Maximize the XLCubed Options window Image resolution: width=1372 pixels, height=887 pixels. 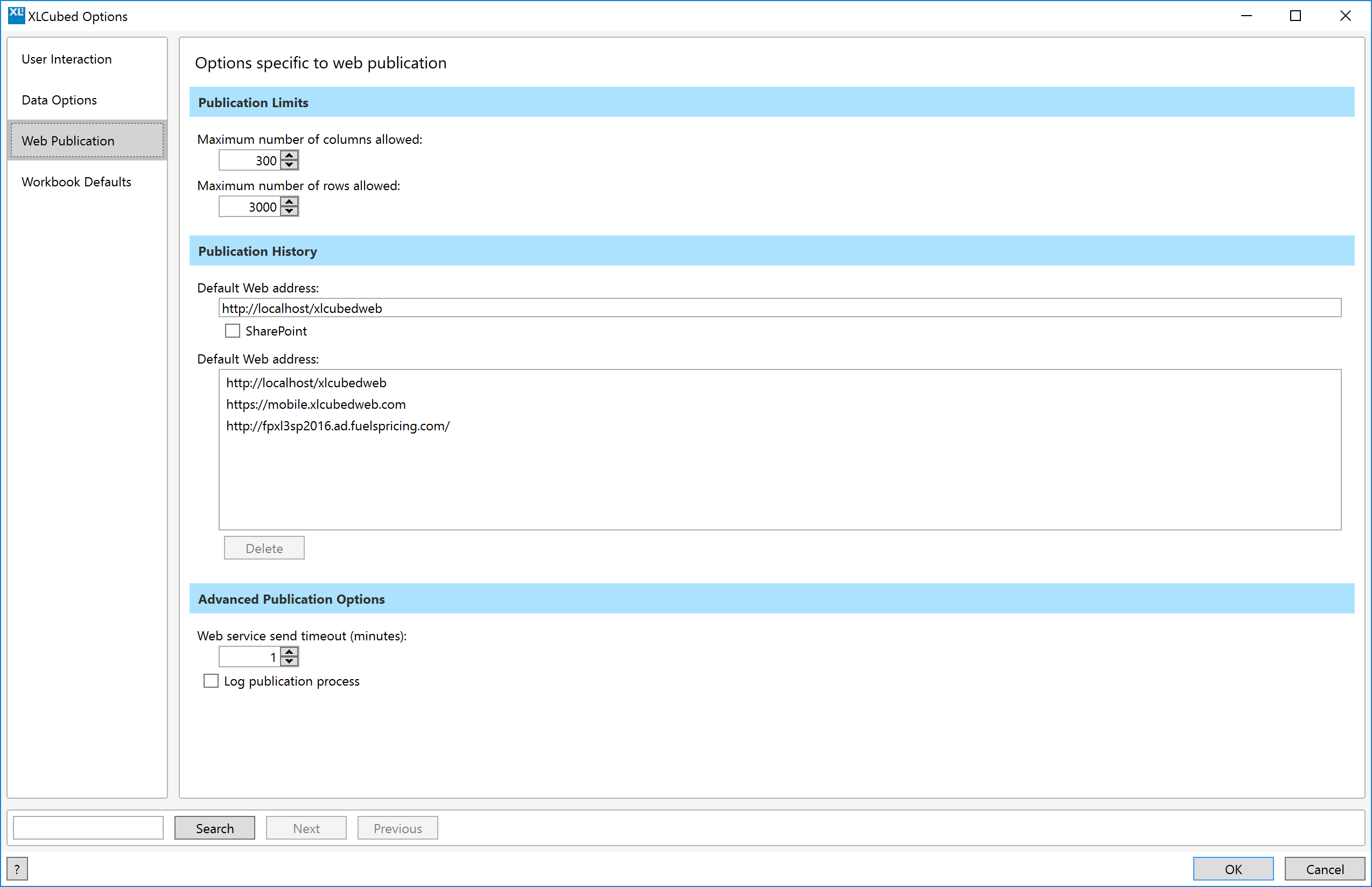click(1295, 16)
